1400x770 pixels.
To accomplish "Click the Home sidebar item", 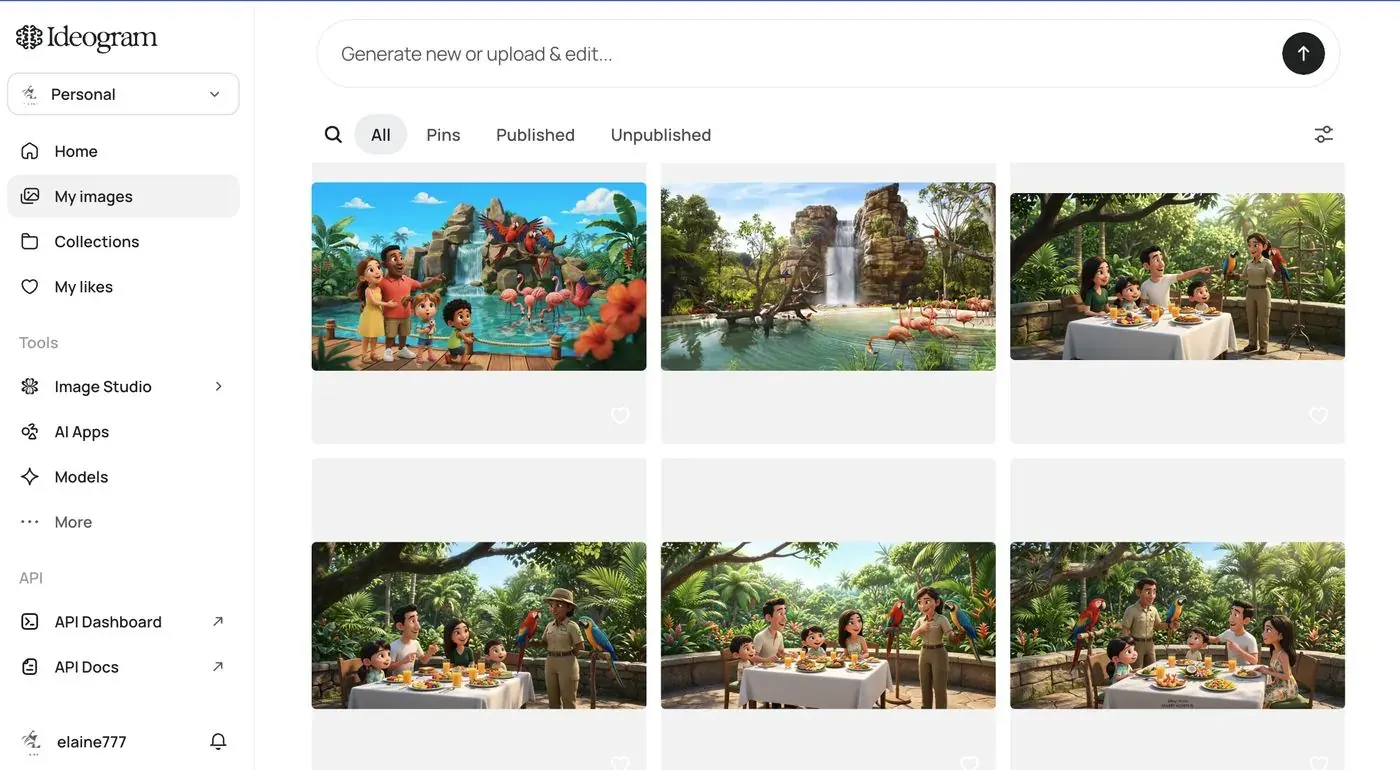I will 123,151.
